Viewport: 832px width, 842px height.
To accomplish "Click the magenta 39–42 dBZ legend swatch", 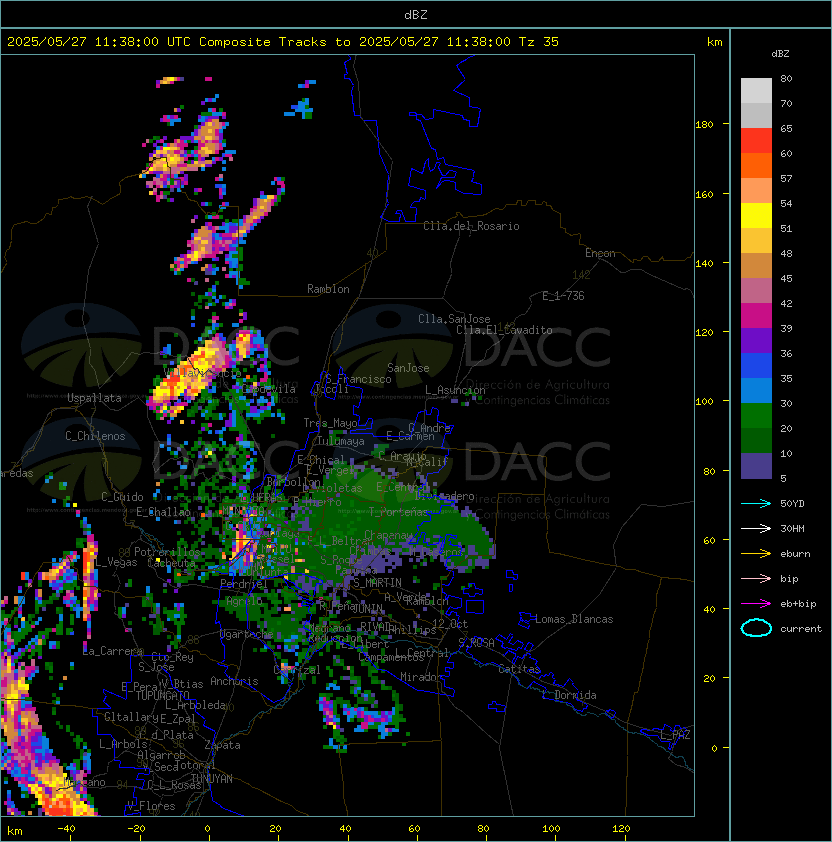I will click(756, 316).
